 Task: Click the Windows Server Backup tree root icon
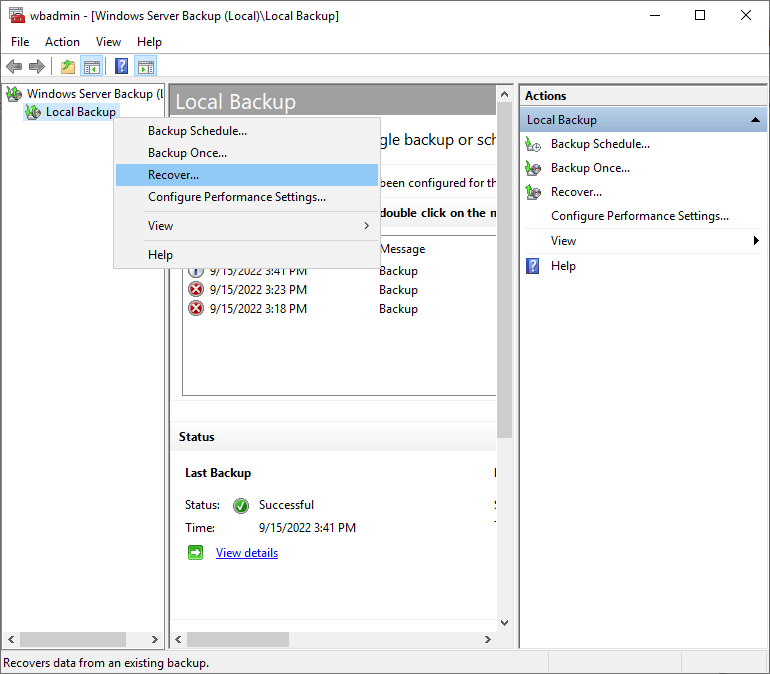point(14,94)
